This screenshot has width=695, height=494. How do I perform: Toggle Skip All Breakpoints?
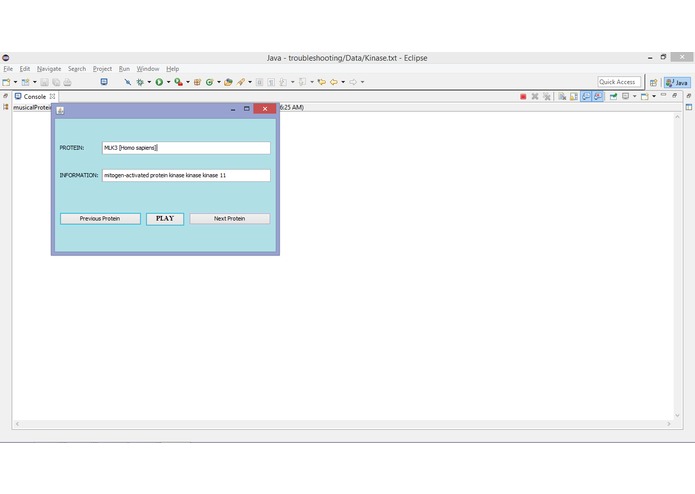coord(128,82)
